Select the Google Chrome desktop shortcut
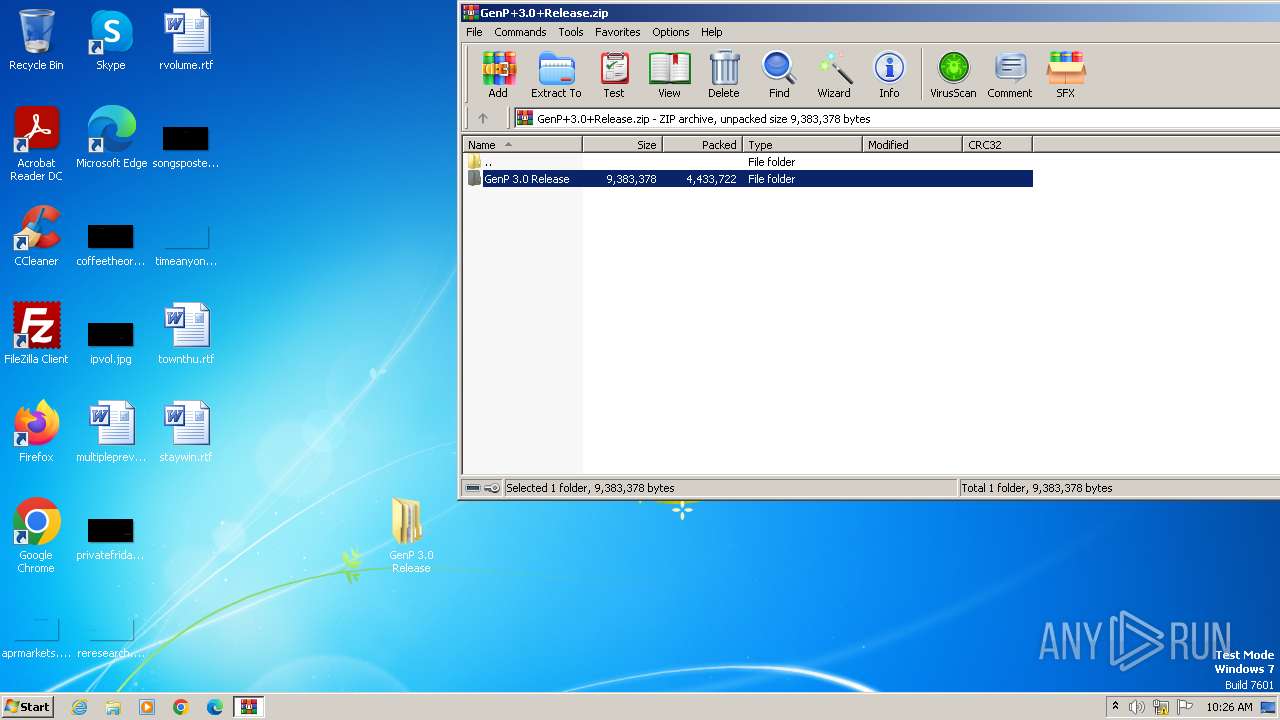Viewport: 1280px width, 720px height. (36, 536)
